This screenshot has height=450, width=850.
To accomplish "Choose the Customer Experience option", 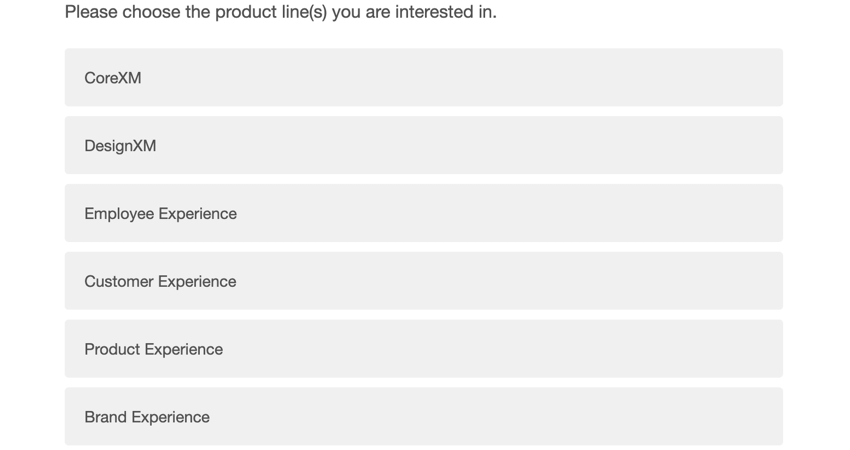I will (x=423, y=281).
